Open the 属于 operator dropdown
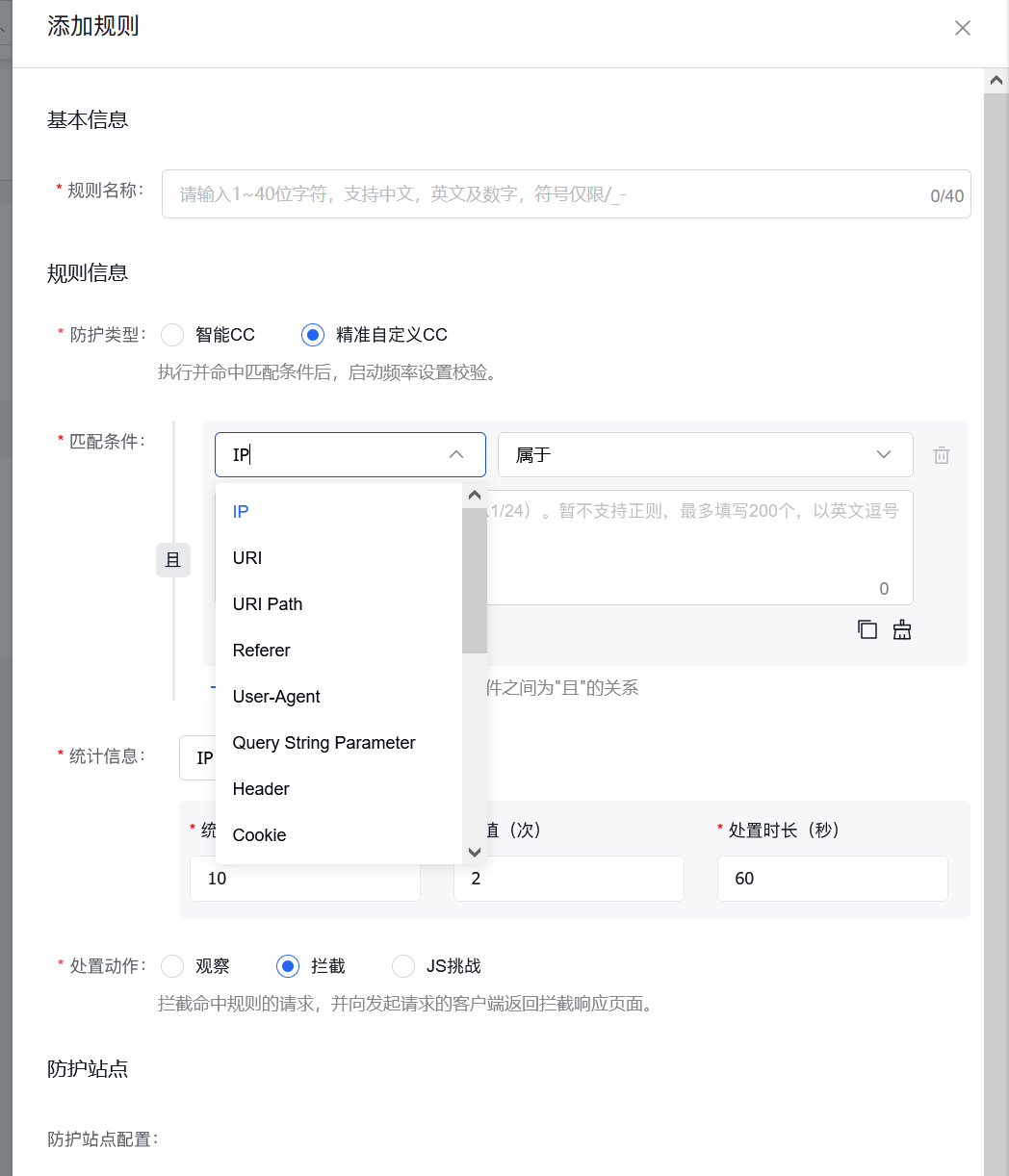Image resolution: width=1009 pixels, height=1176 pixels. coord(705,454)
